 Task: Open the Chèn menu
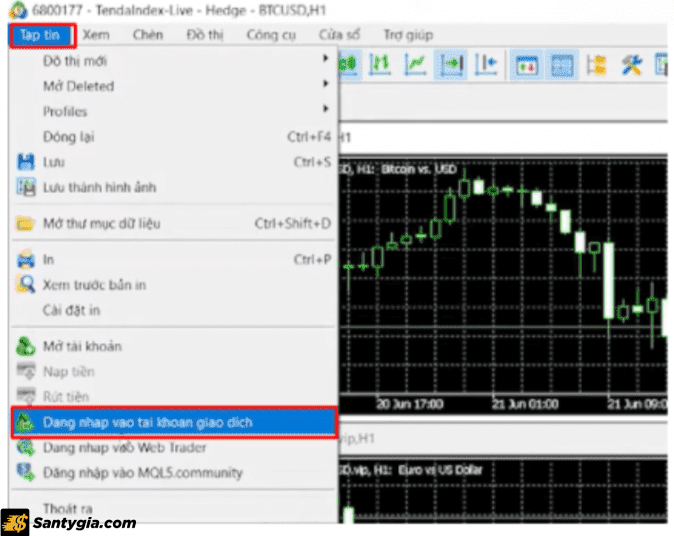pos(147,35)
